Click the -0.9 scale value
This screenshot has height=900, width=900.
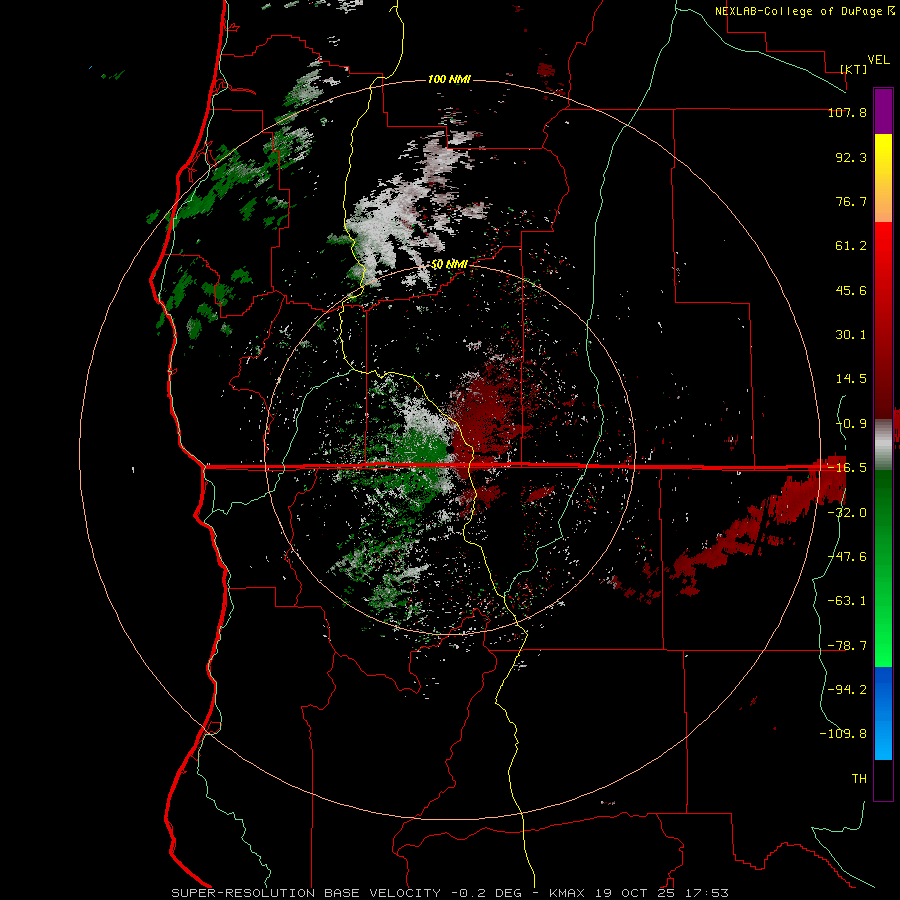tap(851, 424)
